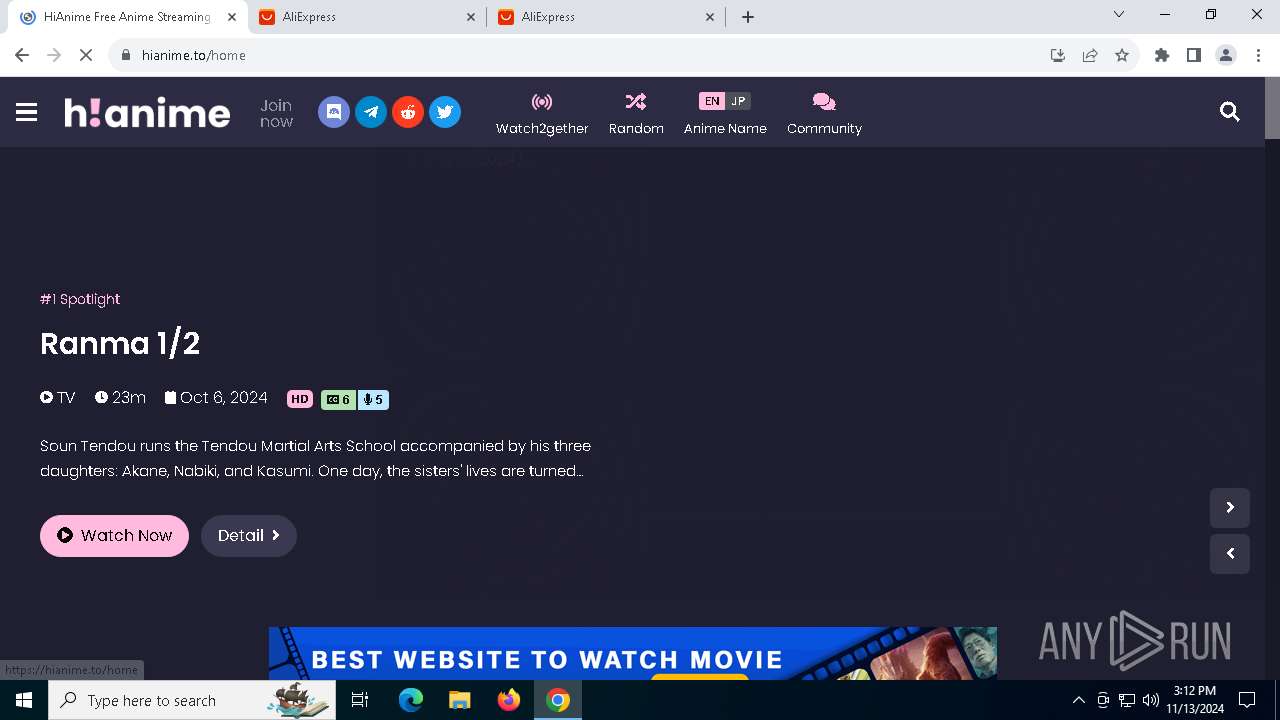The image size is (1280, 720).
Task: Click the install app icon
Action: click(x=1058, y=55)
